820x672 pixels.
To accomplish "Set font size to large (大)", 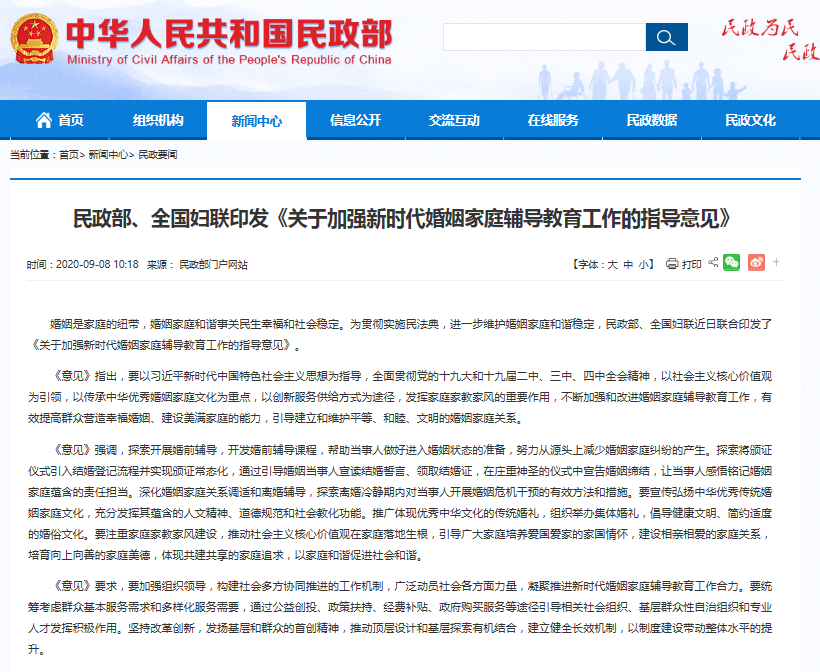I will coord(613,265).
